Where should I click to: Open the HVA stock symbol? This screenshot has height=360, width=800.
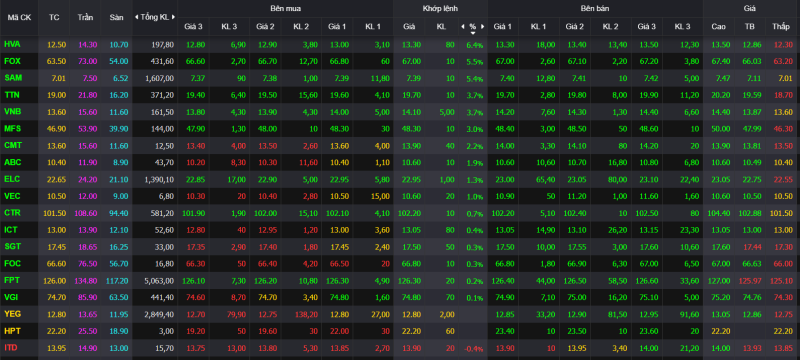point(11,44)
